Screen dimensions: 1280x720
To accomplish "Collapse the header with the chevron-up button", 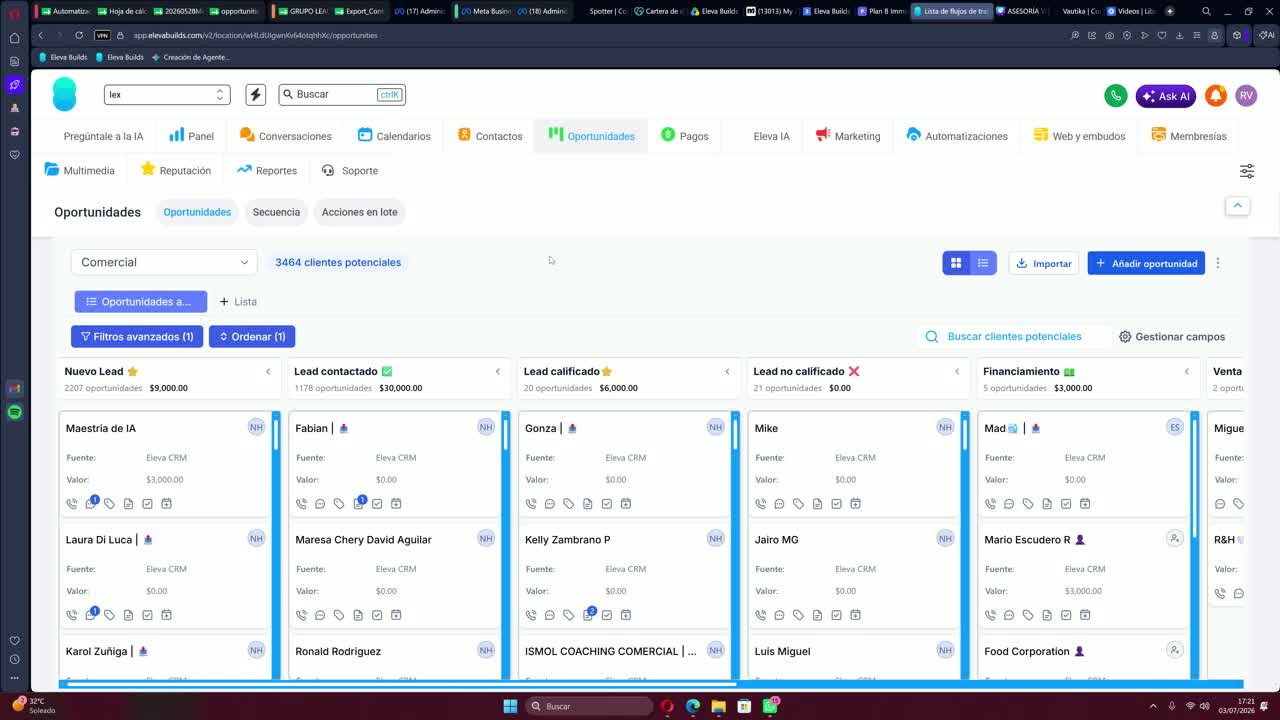I will click(x=1237, y=205).
